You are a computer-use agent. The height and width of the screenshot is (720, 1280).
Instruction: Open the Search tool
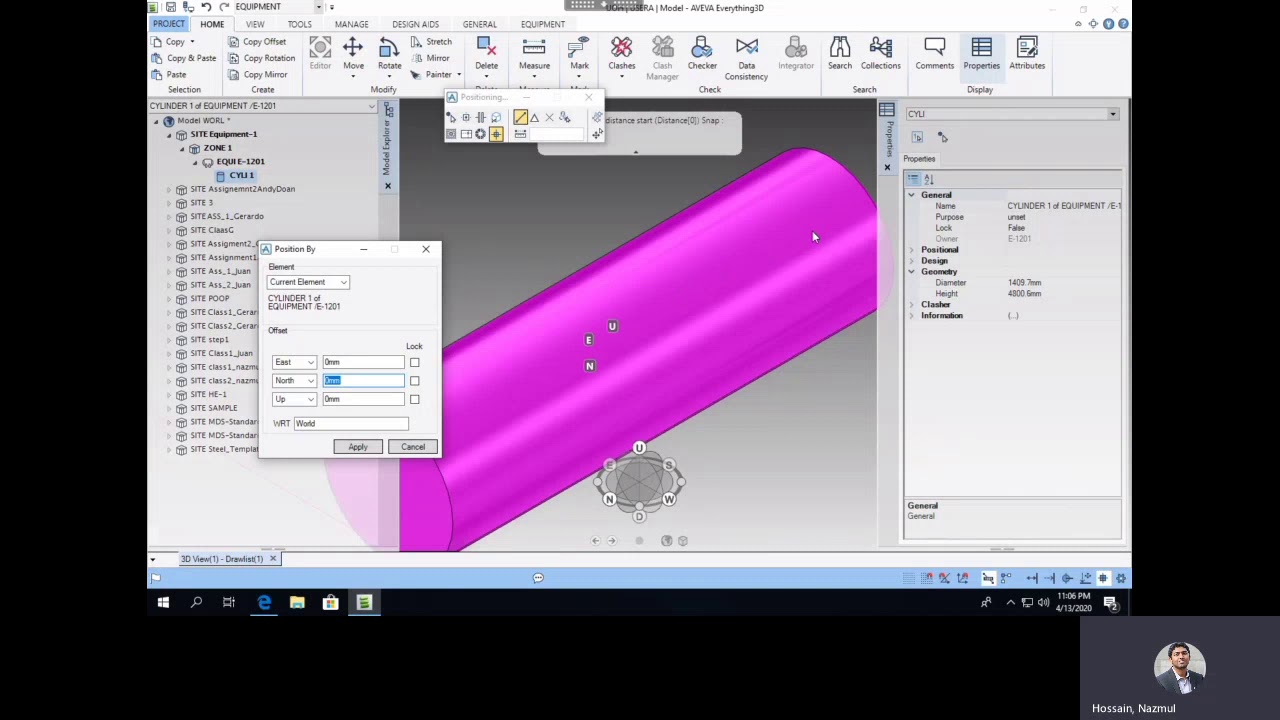coord(839,54)
